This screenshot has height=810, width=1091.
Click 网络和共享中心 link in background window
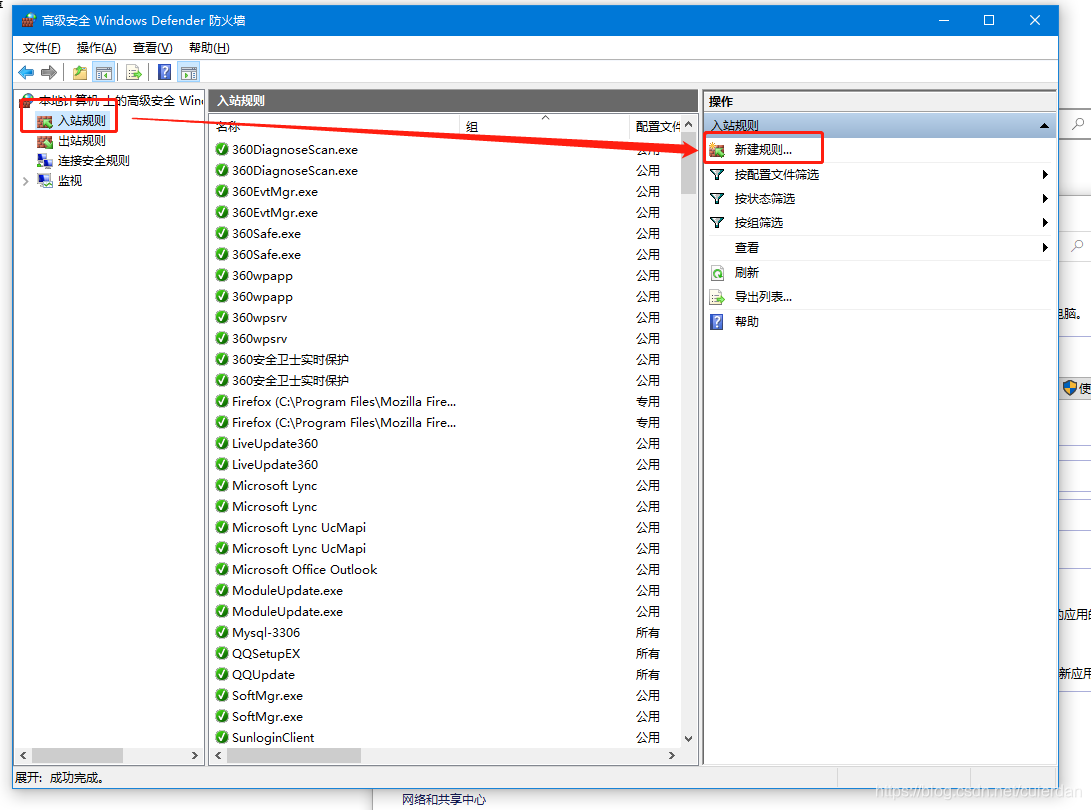[444, 800]
